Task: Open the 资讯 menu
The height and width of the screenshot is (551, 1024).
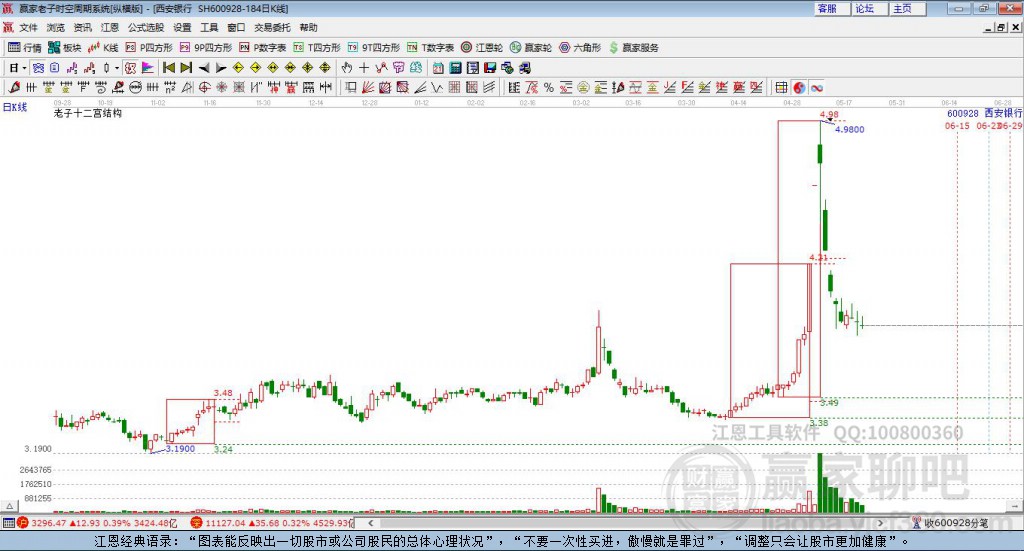Action: (82, 27)
